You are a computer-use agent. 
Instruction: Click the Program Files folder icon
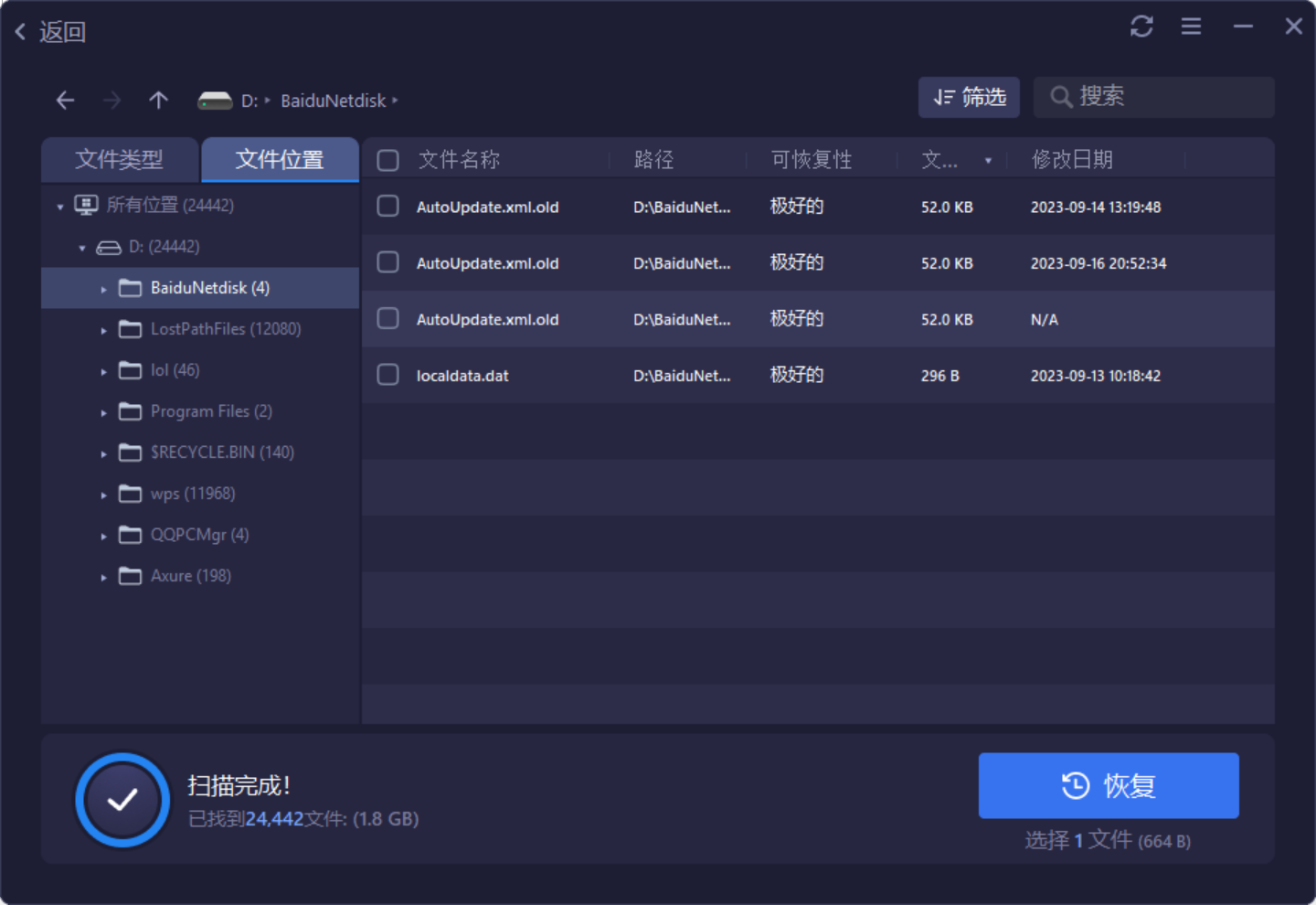131,411
